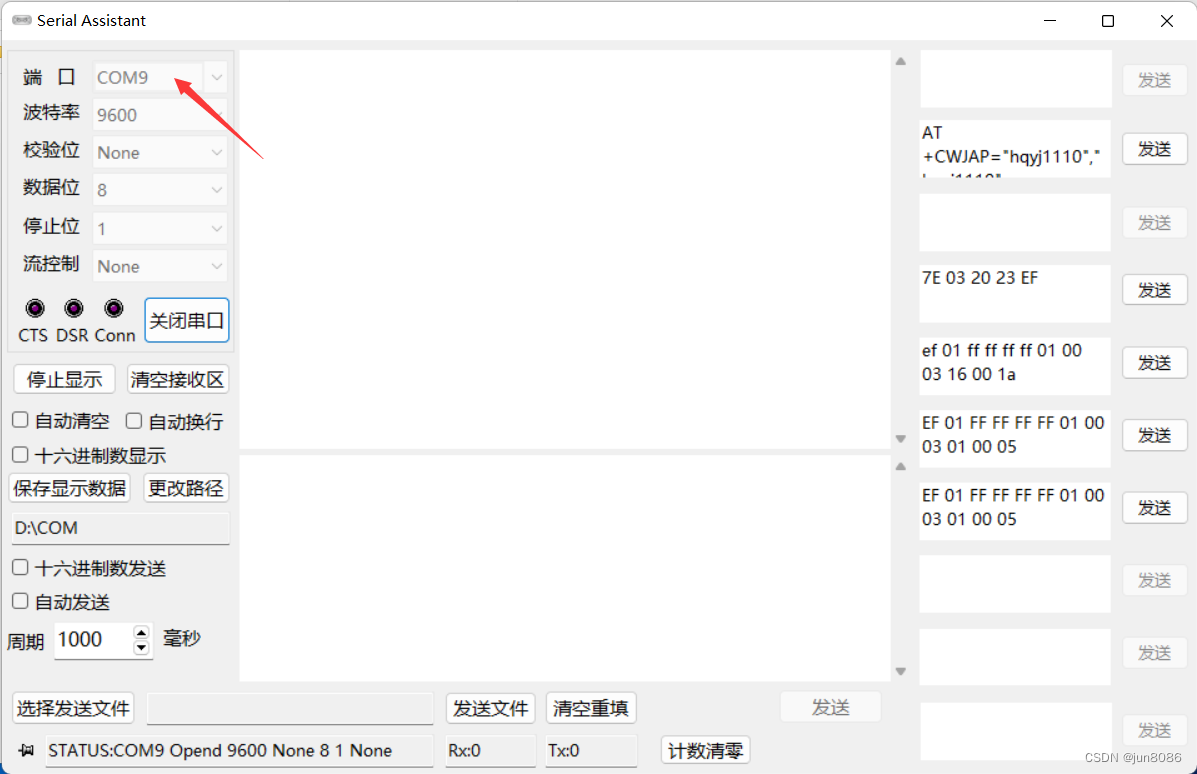The height and width of the screenshot is (774, 1197).
Task: Click the 7E 03 20 23 EF preset box
Action: click(x=1015, y=294)
